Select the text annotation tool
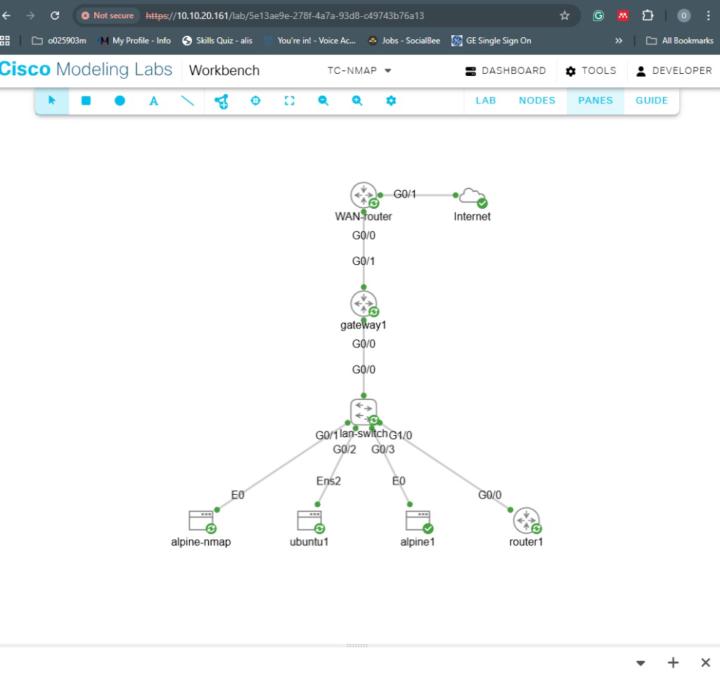Image resolution: width=720 pixels, height=691 pixels. tap(153, 101)
